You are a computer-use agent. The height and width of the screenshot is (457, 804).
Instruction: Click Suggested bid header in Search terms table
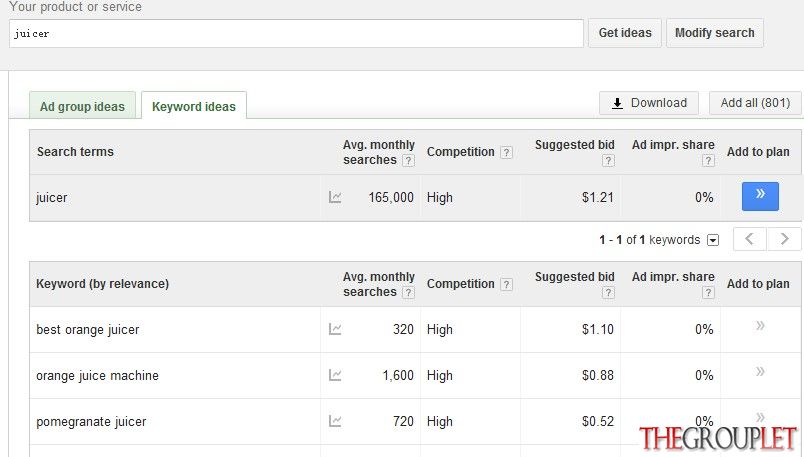tap(574, 145)
